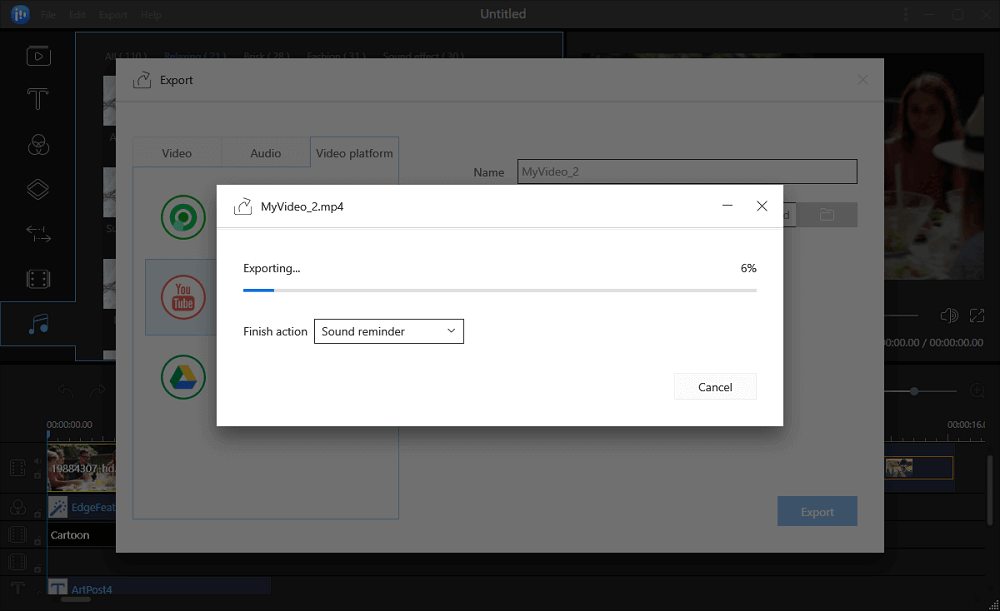Open the Media library in the sidebar
This screenshot has height=611, width=1000.
pos(38,55)
